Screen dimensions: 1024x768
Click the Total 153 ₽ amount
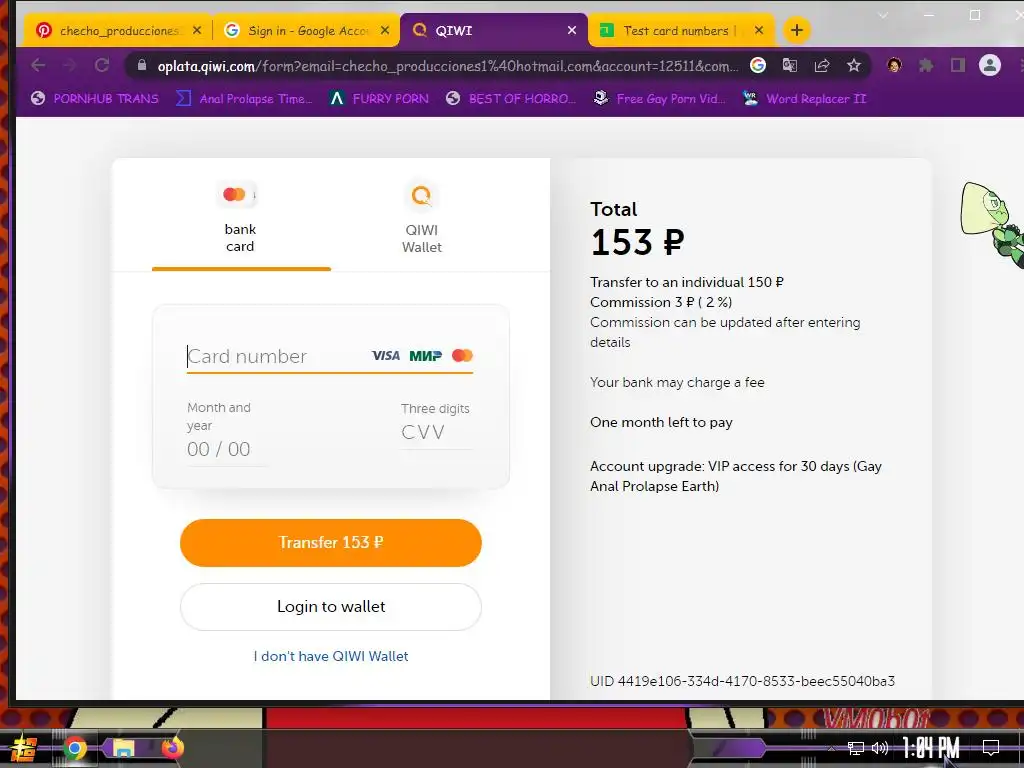[637, 242]
